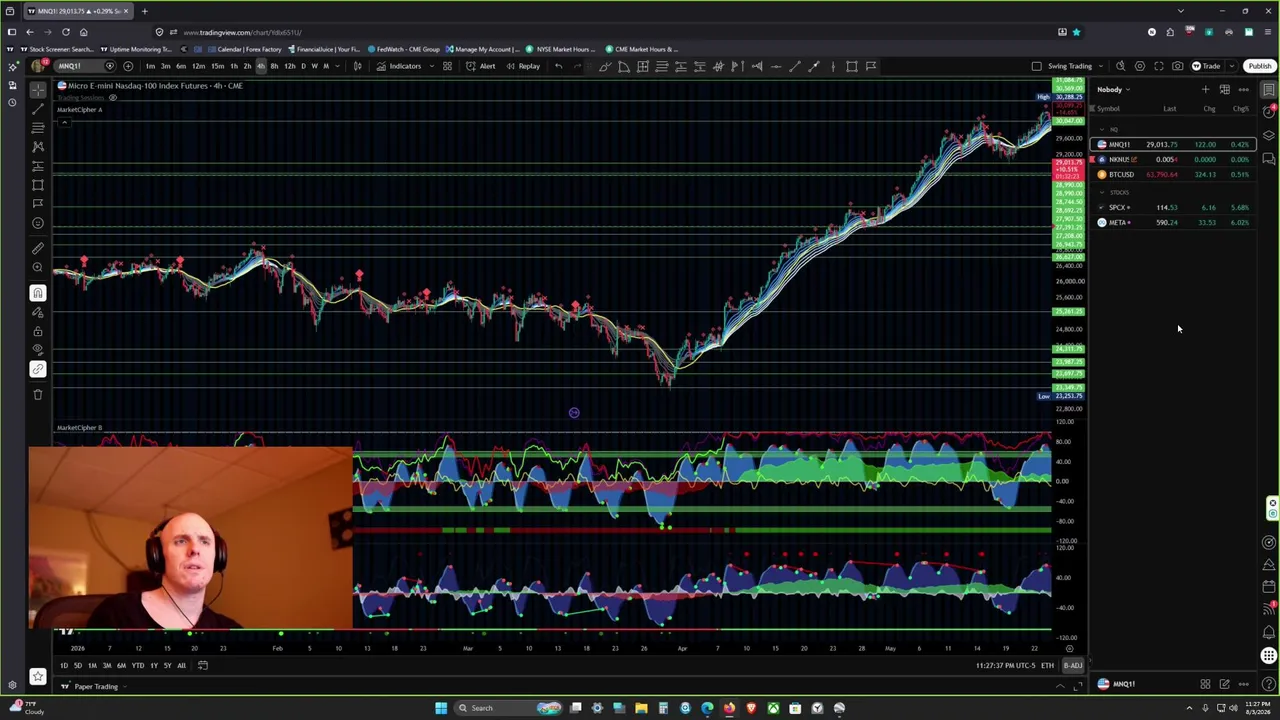Click the Trade button
The width and height of the screenshot is (1280, 720).
pos(1206,66)
